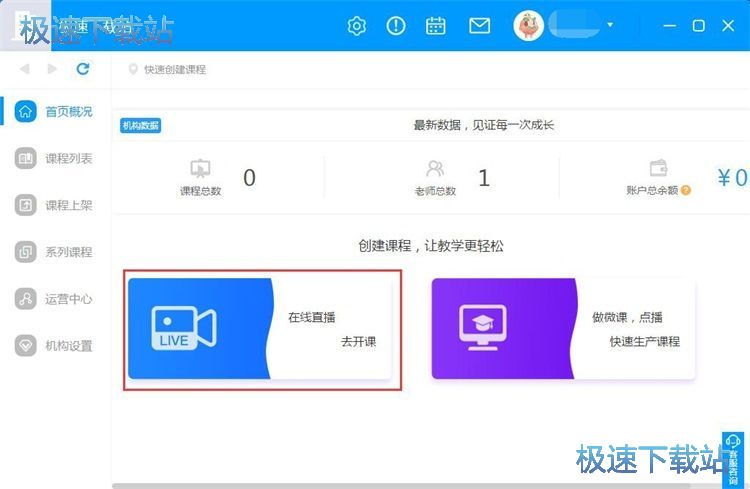Click the LIVE camera icon

pyautogui.click(x=184, y=328)
